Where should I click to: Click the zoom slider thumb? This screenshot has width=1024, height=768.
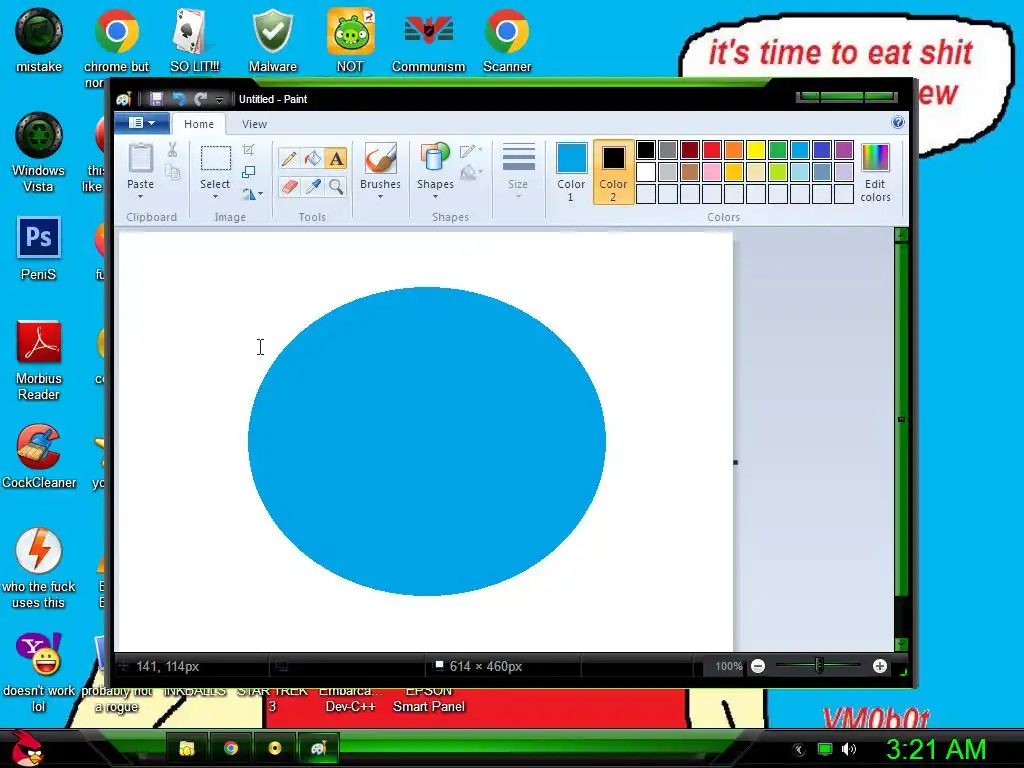click(819, 666)
